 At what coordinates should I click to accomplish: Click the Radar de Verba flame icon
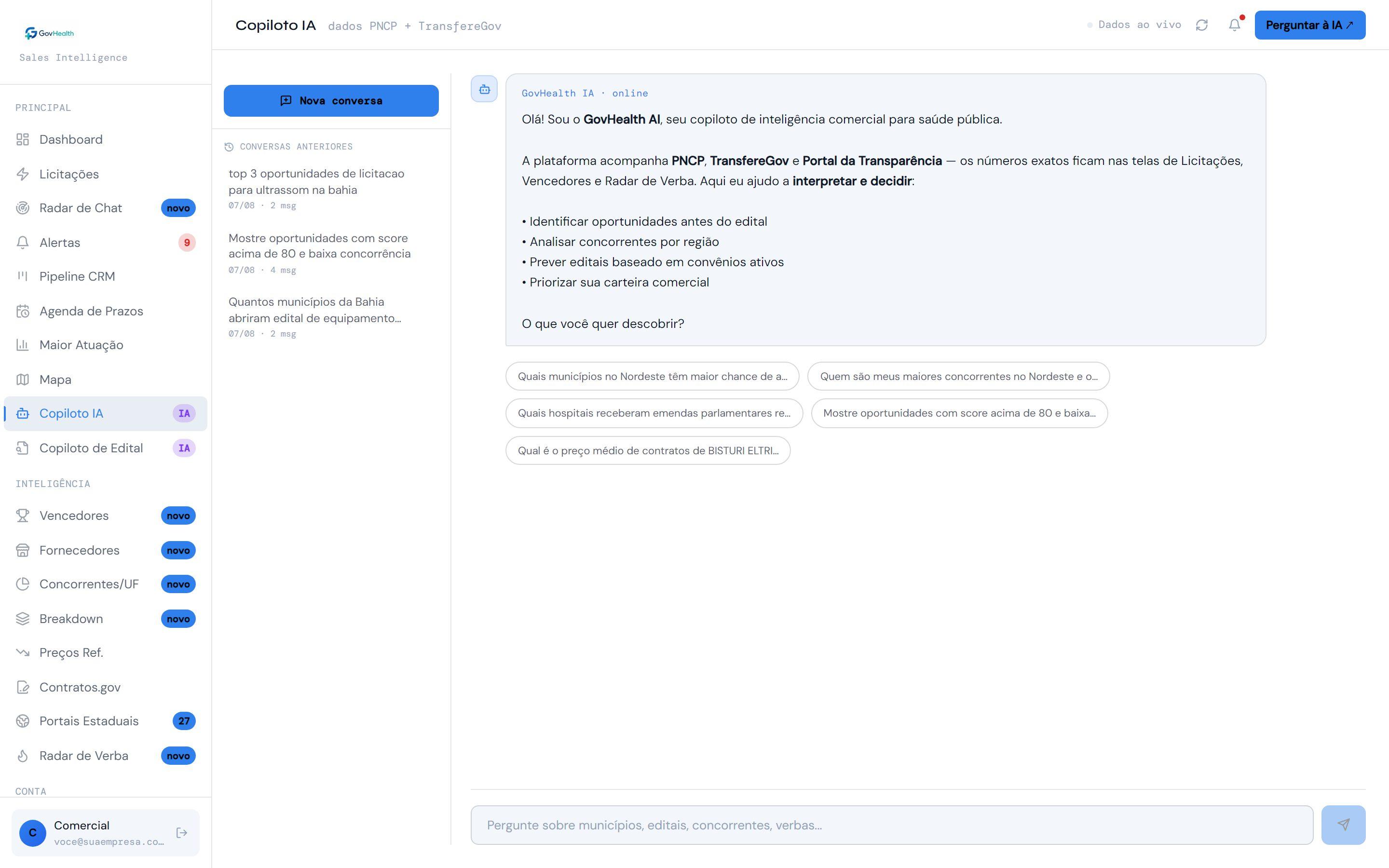point(22,756)
